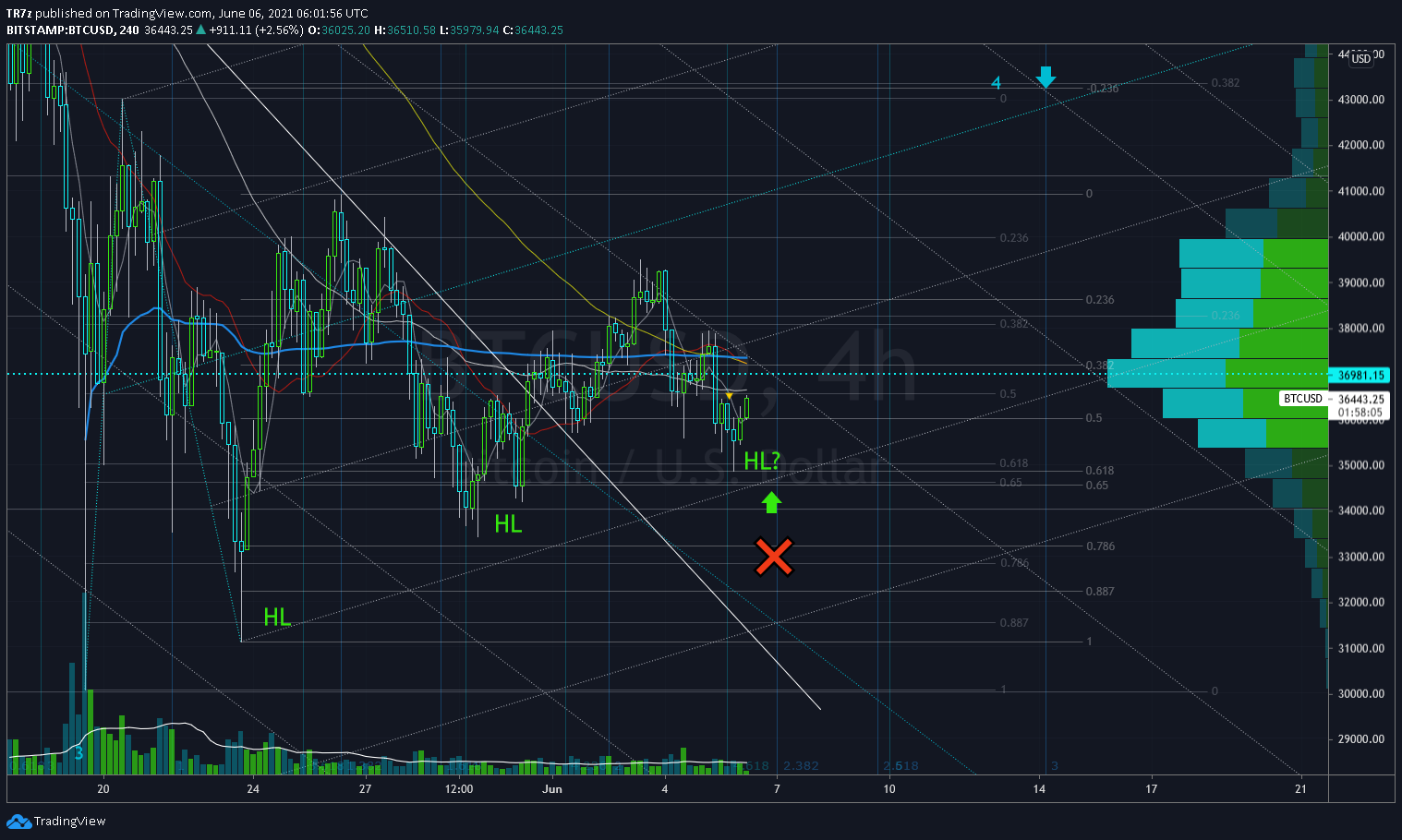Click the high value H:36510.58

(405, 30)
